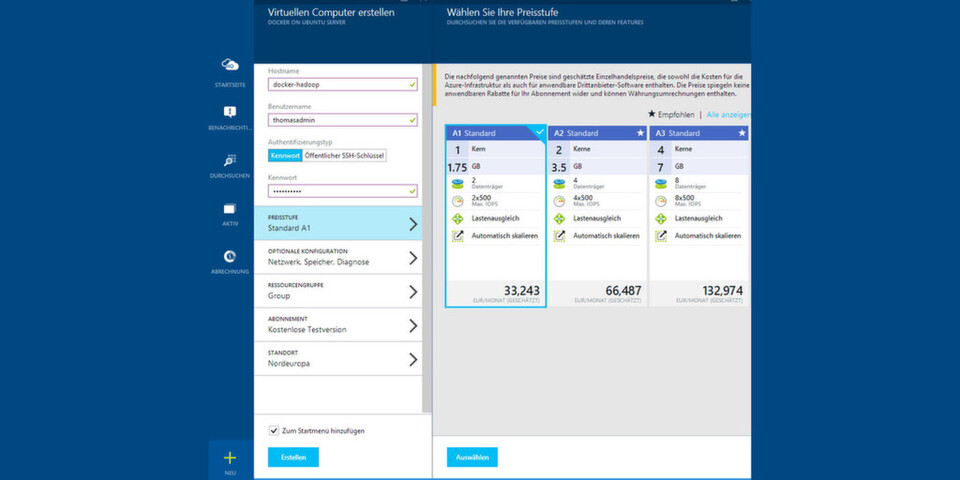This screenshot has width=960, height=480.
Task: Click the recommended star on A2 Standard
Action: pos(640,132)
